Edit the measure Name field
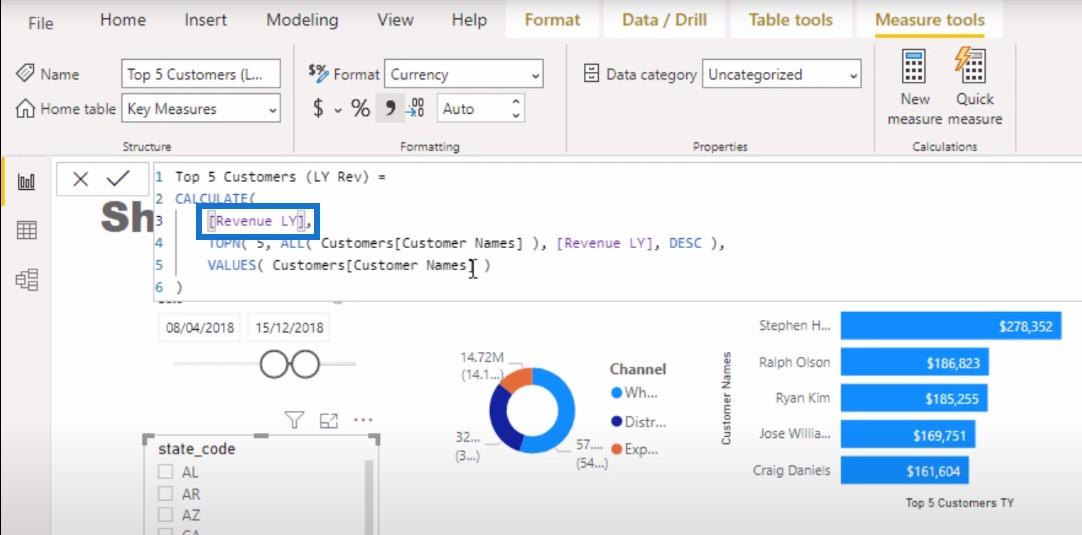 pyautogui.click(x=201, y=75)
